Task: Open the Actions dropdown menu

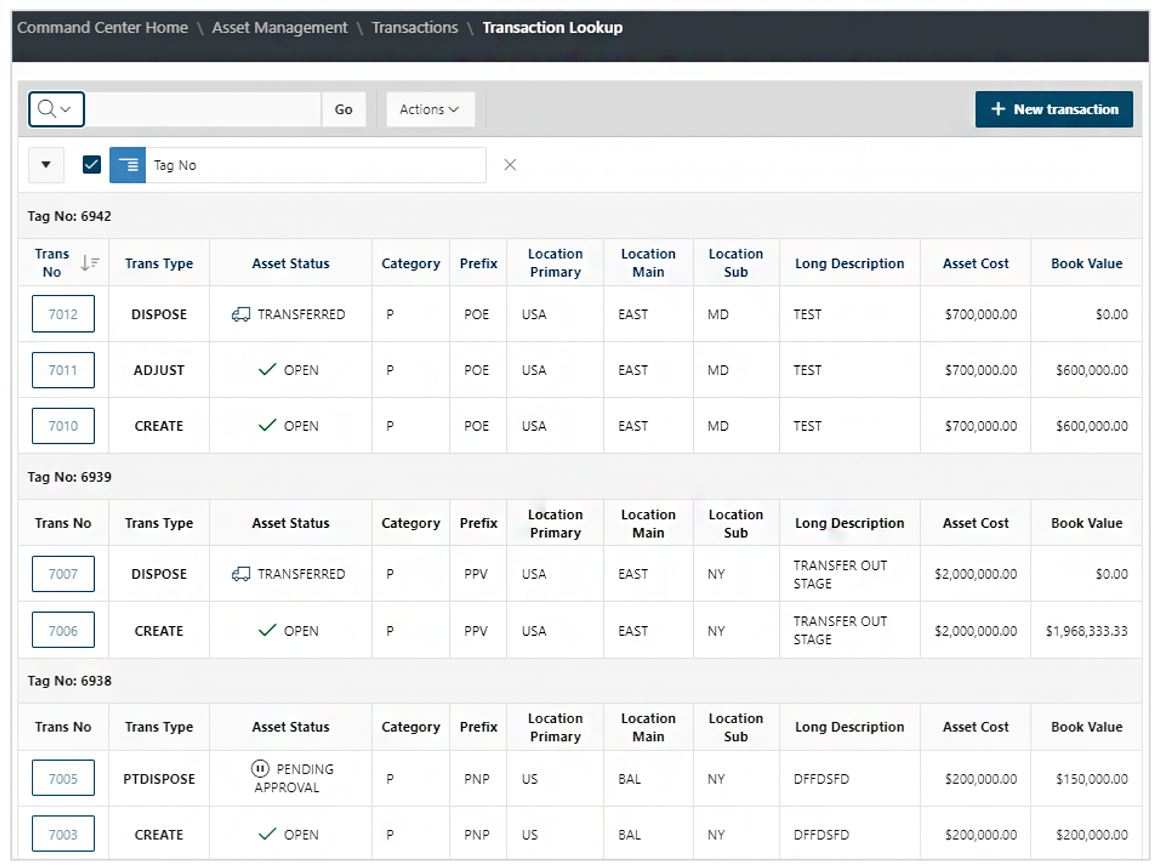Action: pos(429,109)
